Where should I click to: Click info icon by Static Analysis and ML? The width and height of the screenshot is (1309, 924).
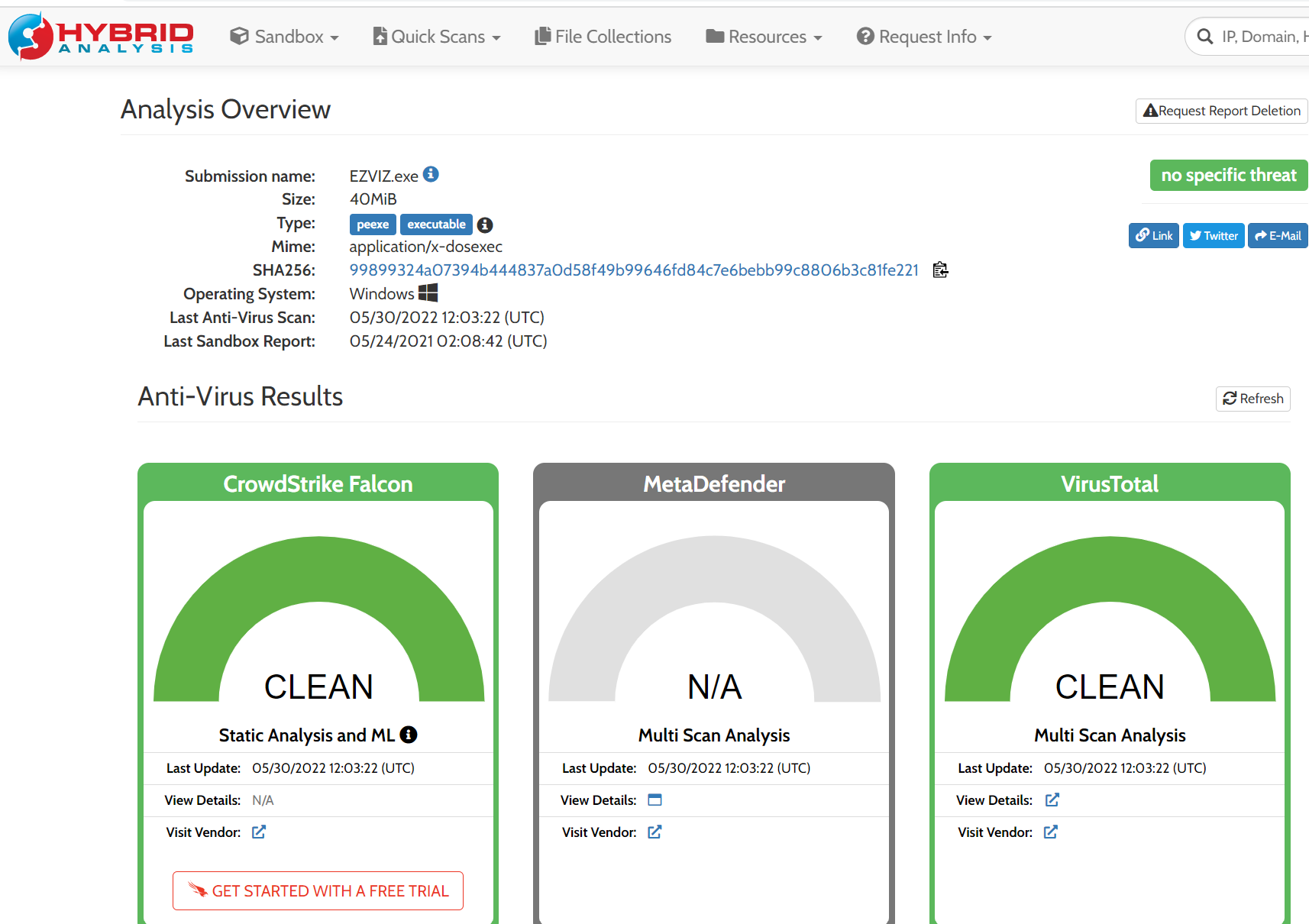[x=409, y=735]
